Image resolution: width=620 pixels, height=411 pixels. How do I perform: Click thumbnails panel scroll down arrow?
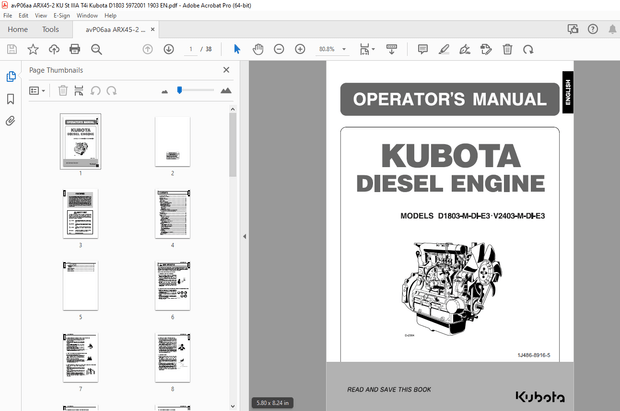point(232,406)
